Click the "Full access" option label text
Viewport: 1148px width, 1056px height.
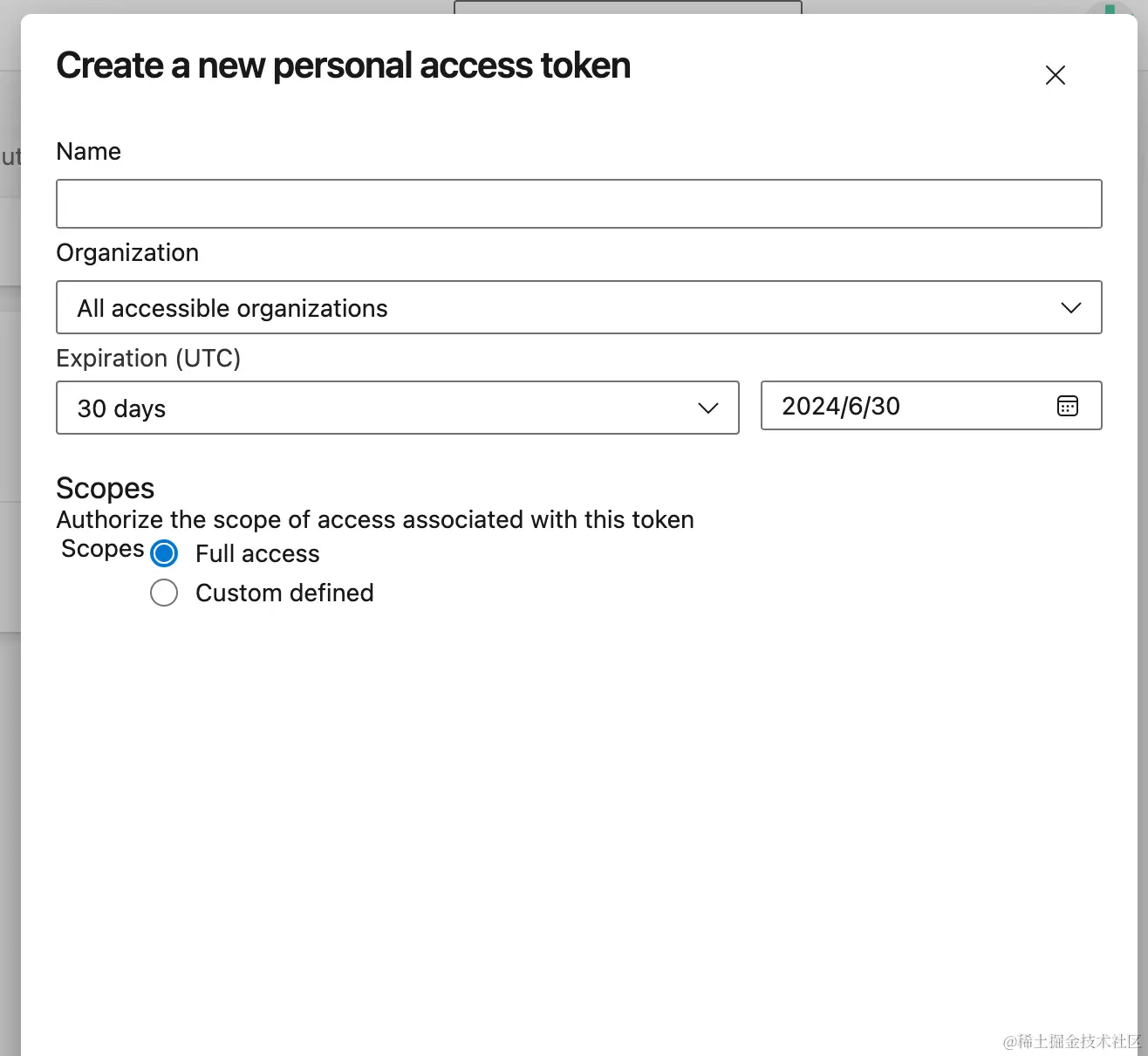257,554
